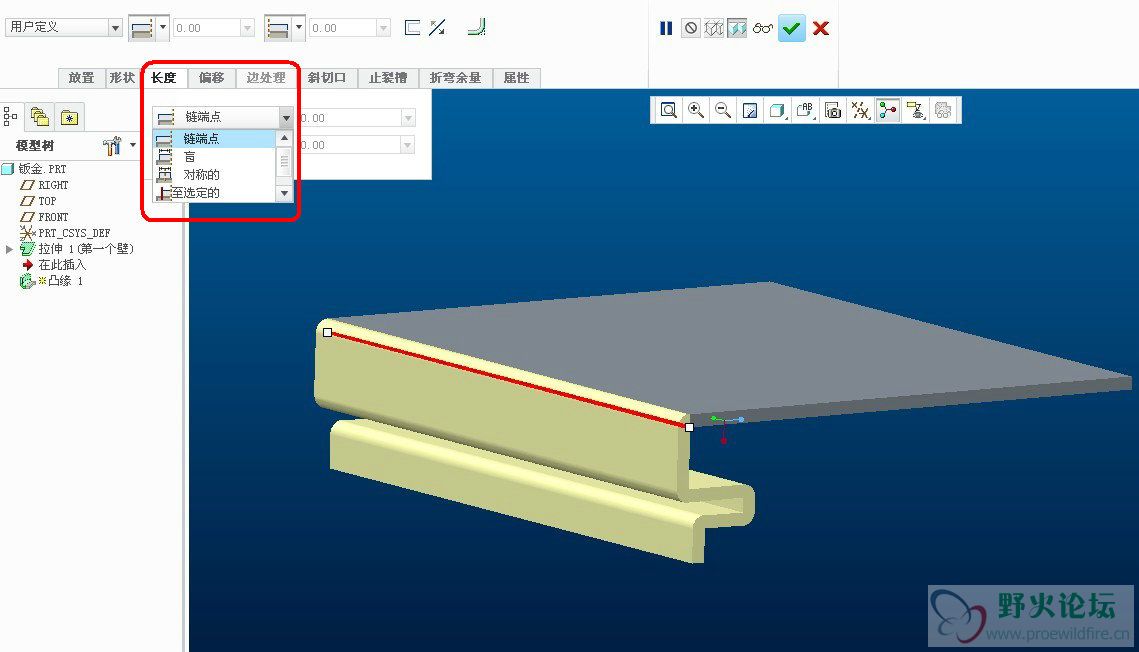The height and width of the screenshot is (652, 1139).
Task: Toggle the glasses verify preview mode
Action: [763, 28]
